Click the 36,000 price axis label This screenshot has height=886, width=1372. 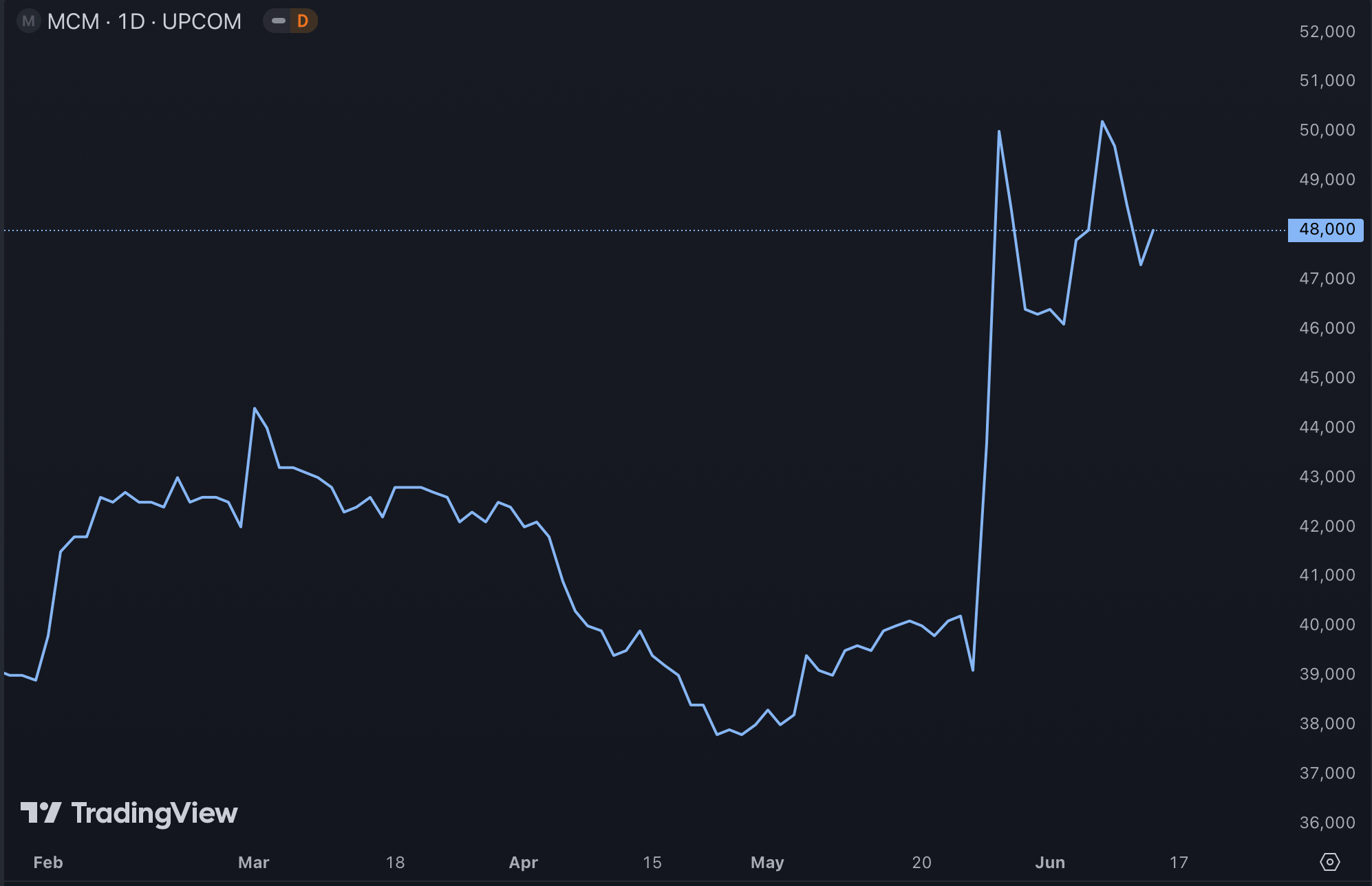tap(1327, 823)
